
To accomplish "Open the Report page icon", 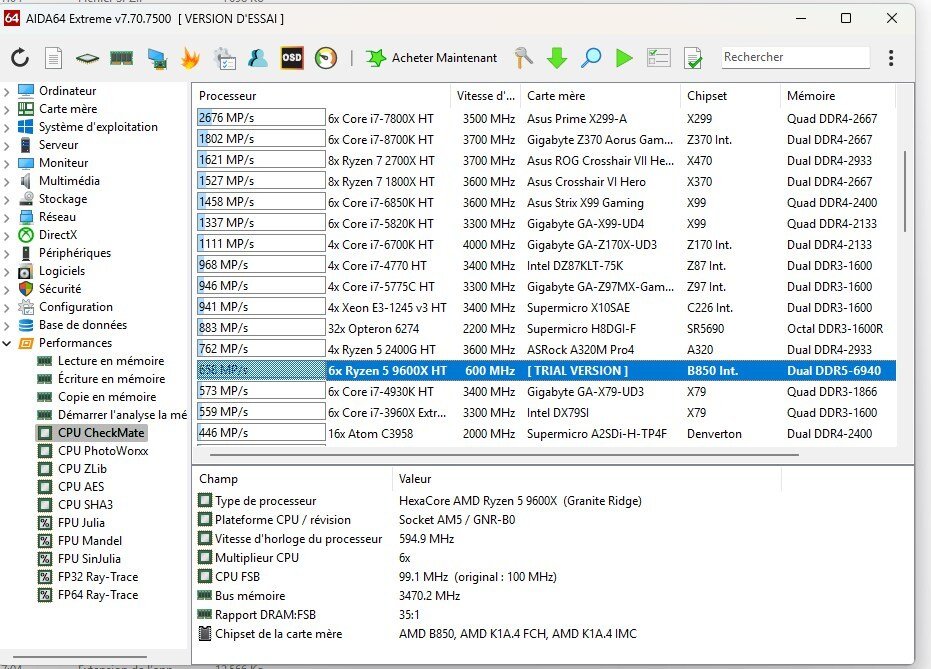I will pos(53,58).
